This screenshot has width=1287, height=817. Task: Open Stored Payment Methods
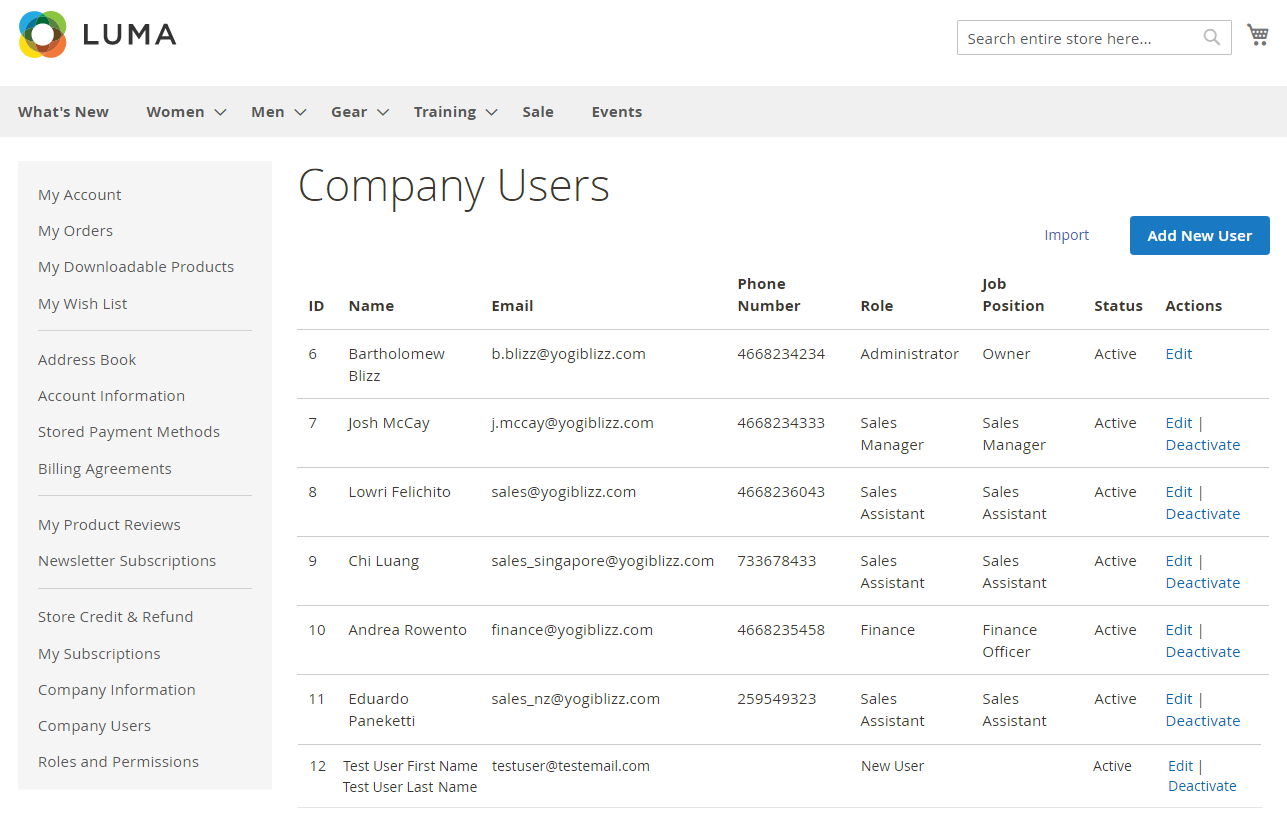[129, 432]
